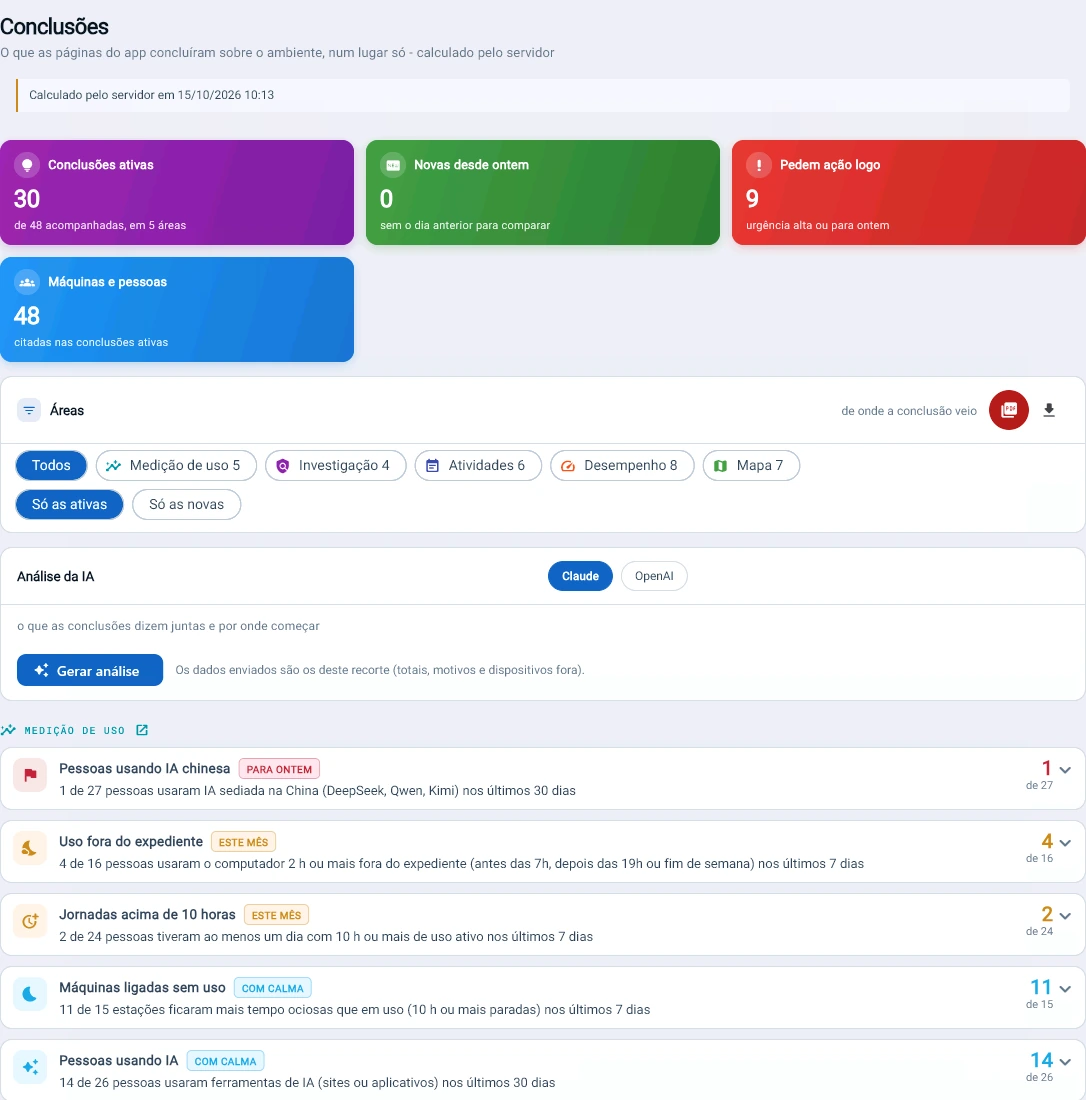Open the Conclusões ativas summary card
The height and width of the screenshot is (1100, 1086).
177,192
